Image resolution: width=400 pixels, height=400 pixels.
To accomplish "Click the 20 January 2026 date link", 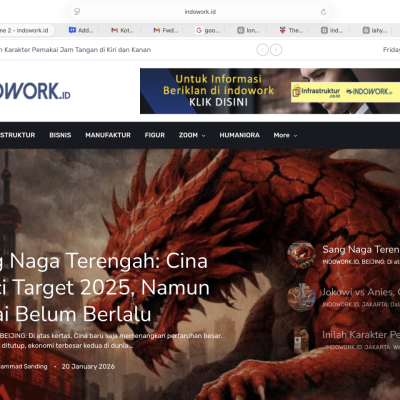I will pos(88,366).
